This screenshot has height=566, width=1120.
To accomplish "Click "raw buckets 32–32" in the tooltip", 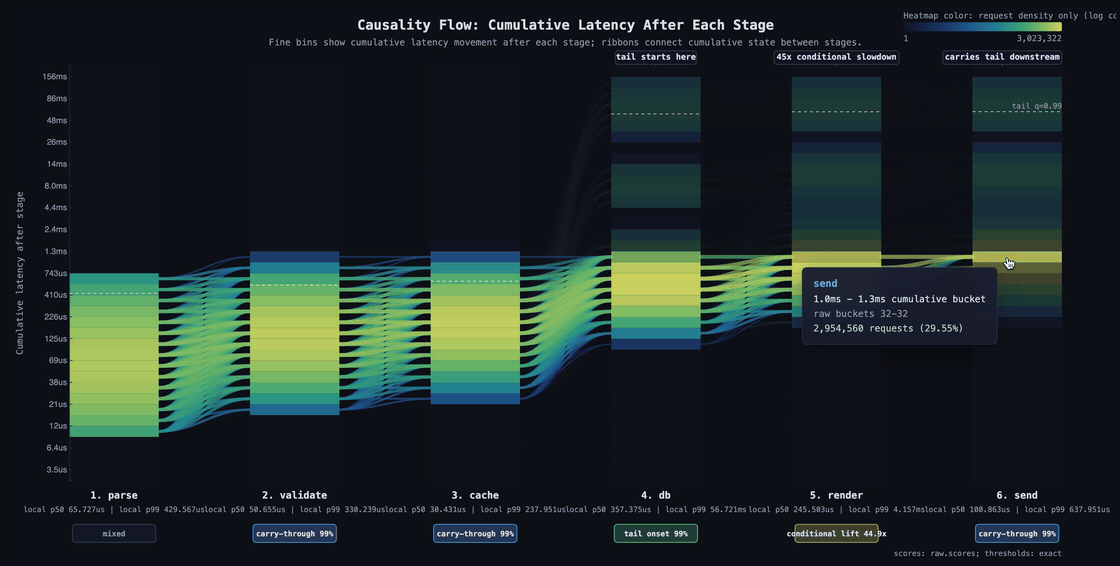I will (x=861, y=314).
